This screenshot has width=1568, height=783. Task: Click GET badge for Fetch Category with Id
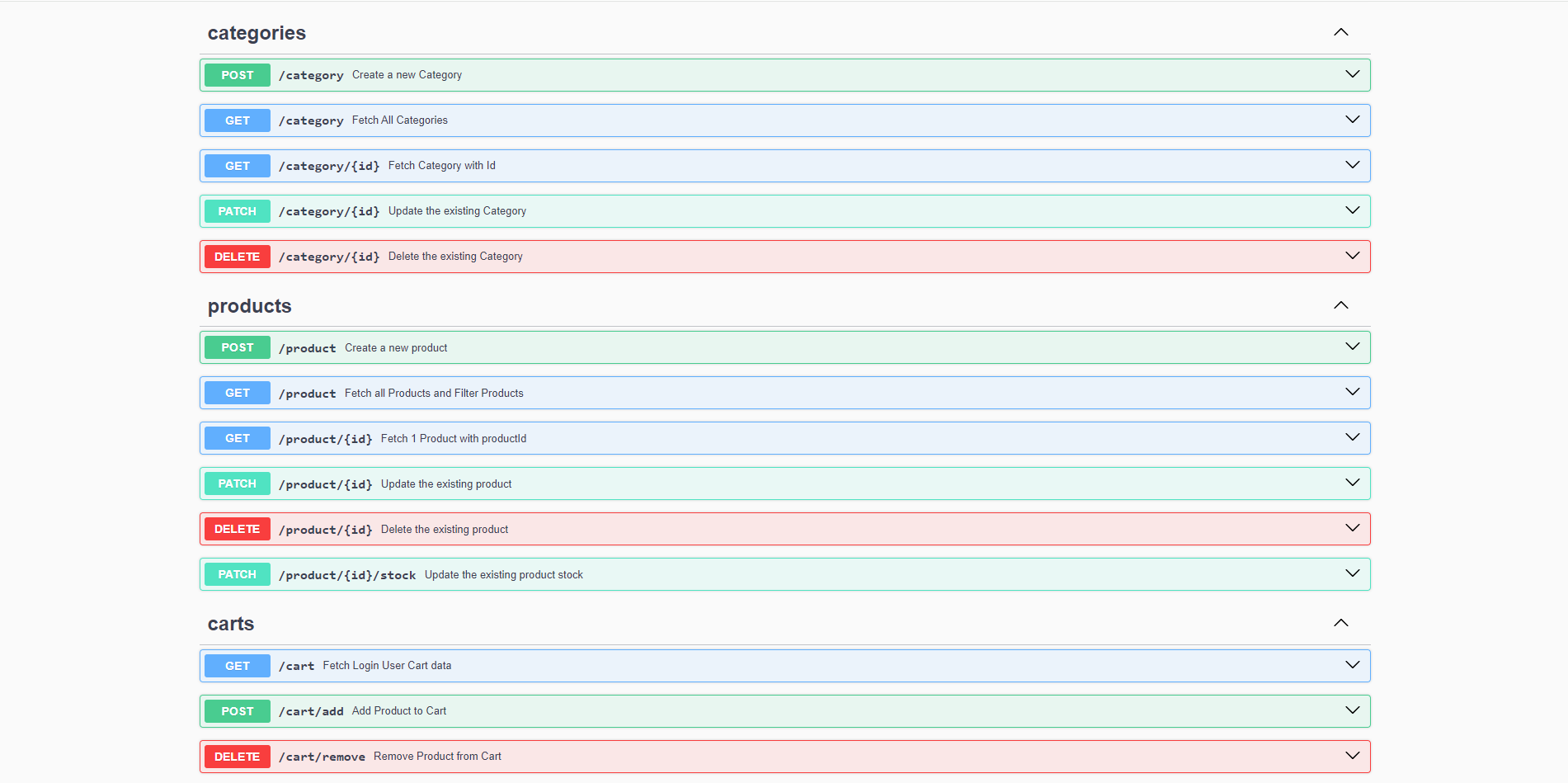[x=238, y=166]
